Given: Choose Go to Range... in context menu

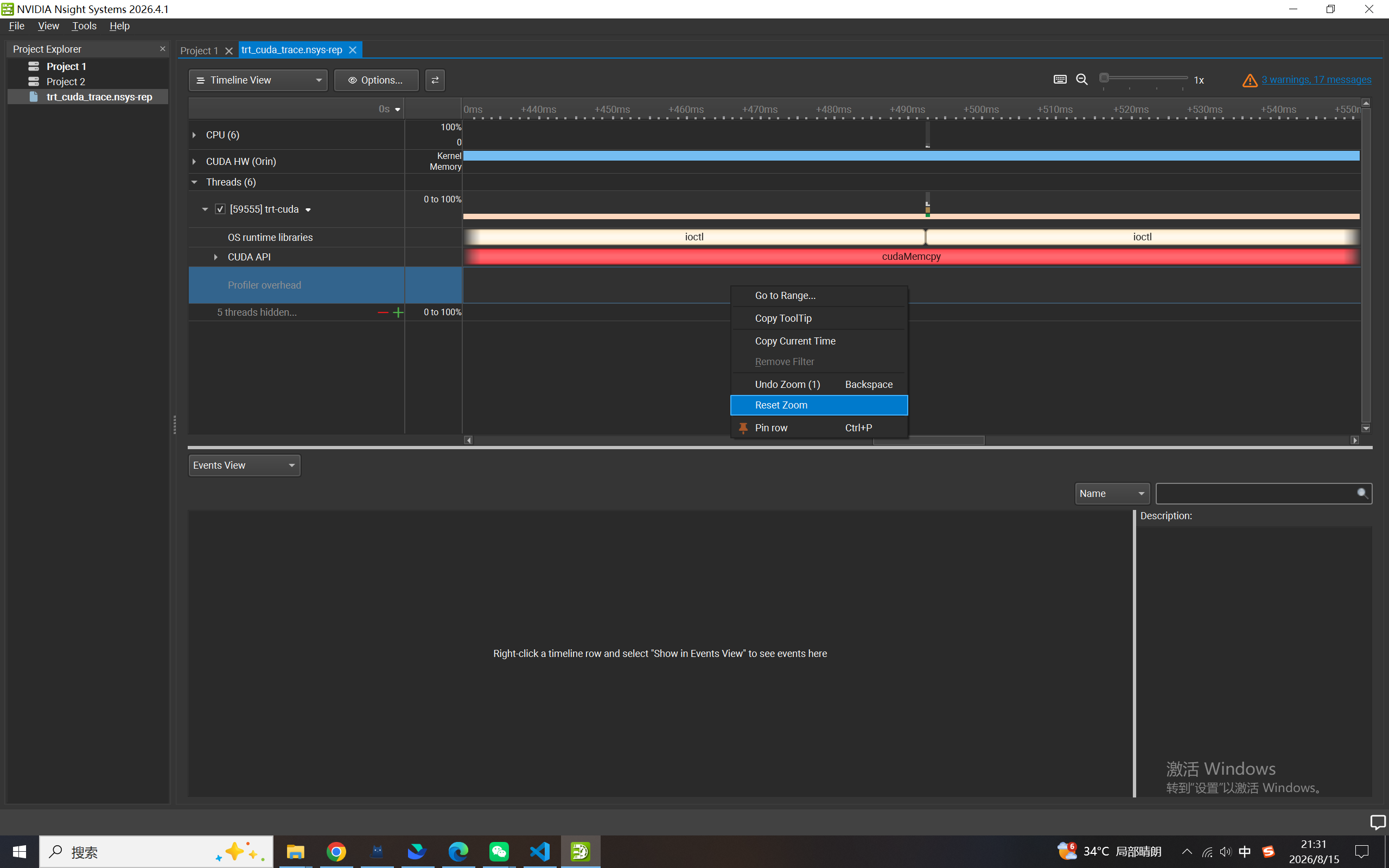Looking at the screenshot, I should (x=819, y=296).
